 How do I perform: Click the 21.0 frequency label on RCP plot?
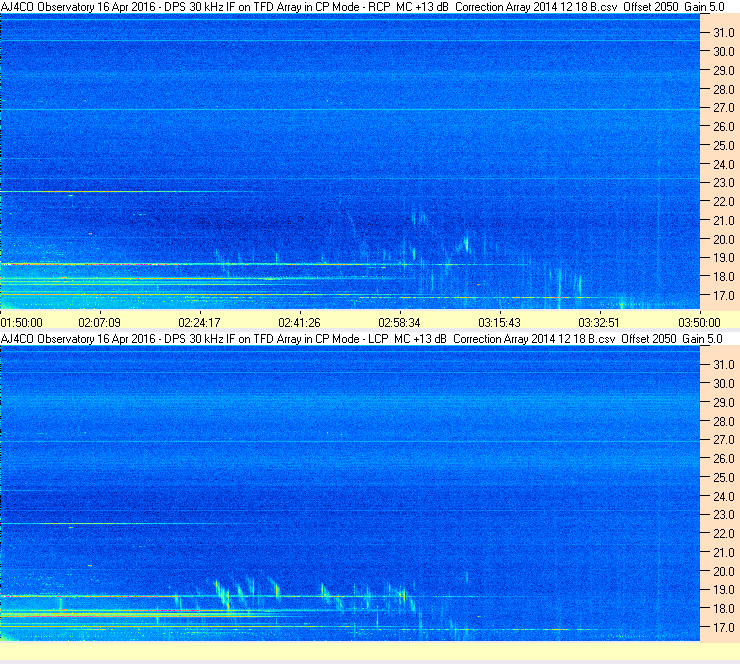click(724, 221)
